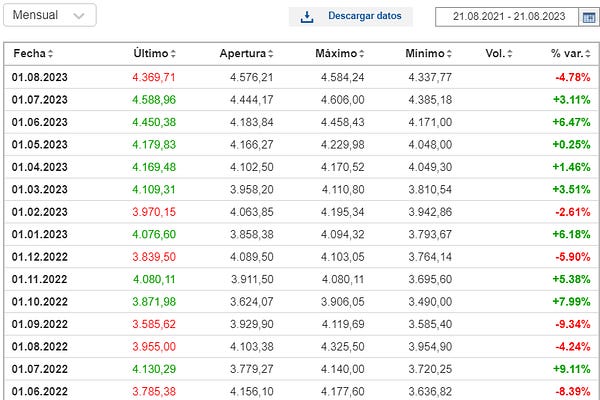Click the variation +9.11%
This screenshot has height=400, width=600.
tap(571, 369)
